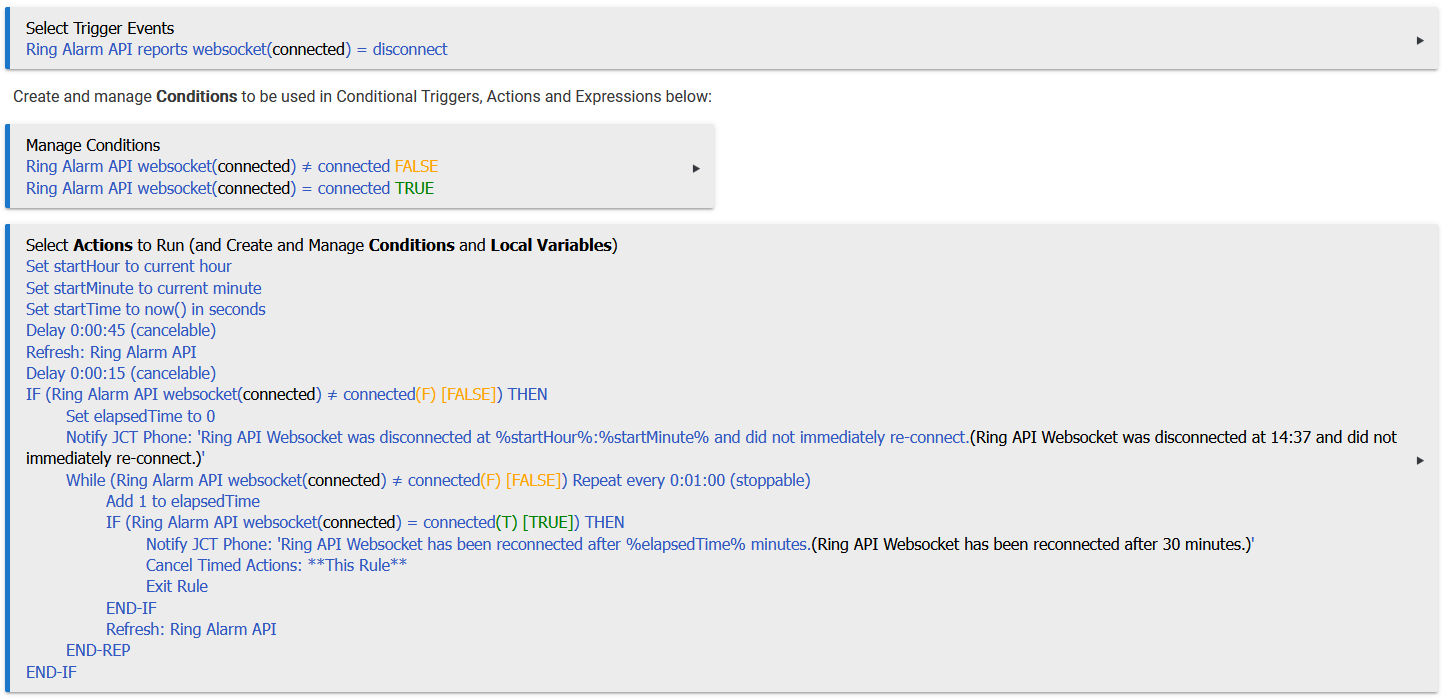Click the 'Manage Conditions' heading
This screenshot has width=1442, height=698.
(x=93, y=145)
